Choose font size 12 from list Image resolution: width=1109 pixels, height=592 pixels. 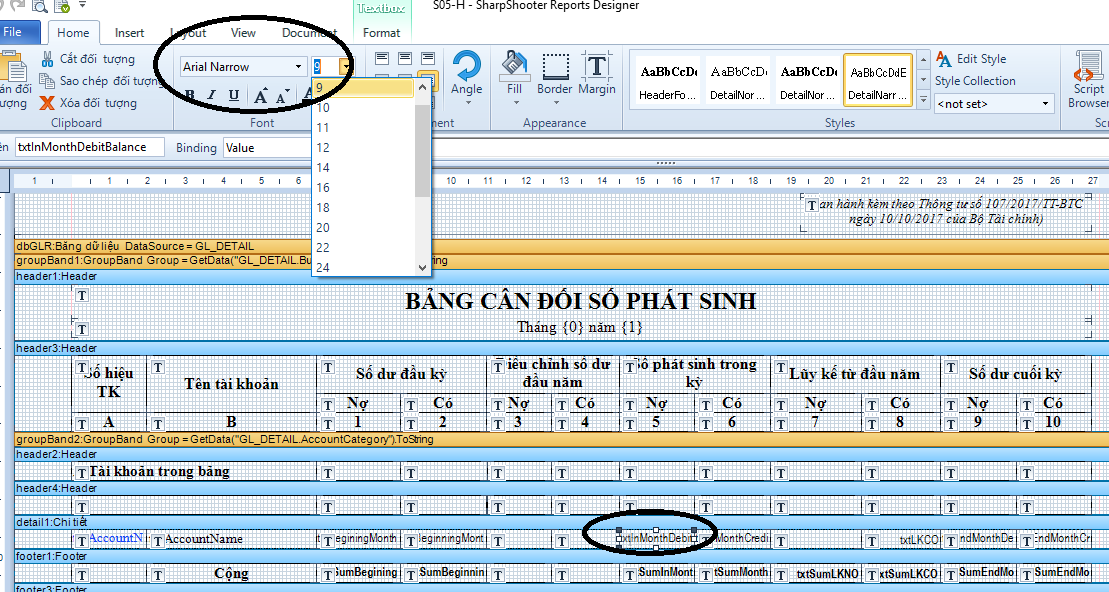tap(362, 147)
